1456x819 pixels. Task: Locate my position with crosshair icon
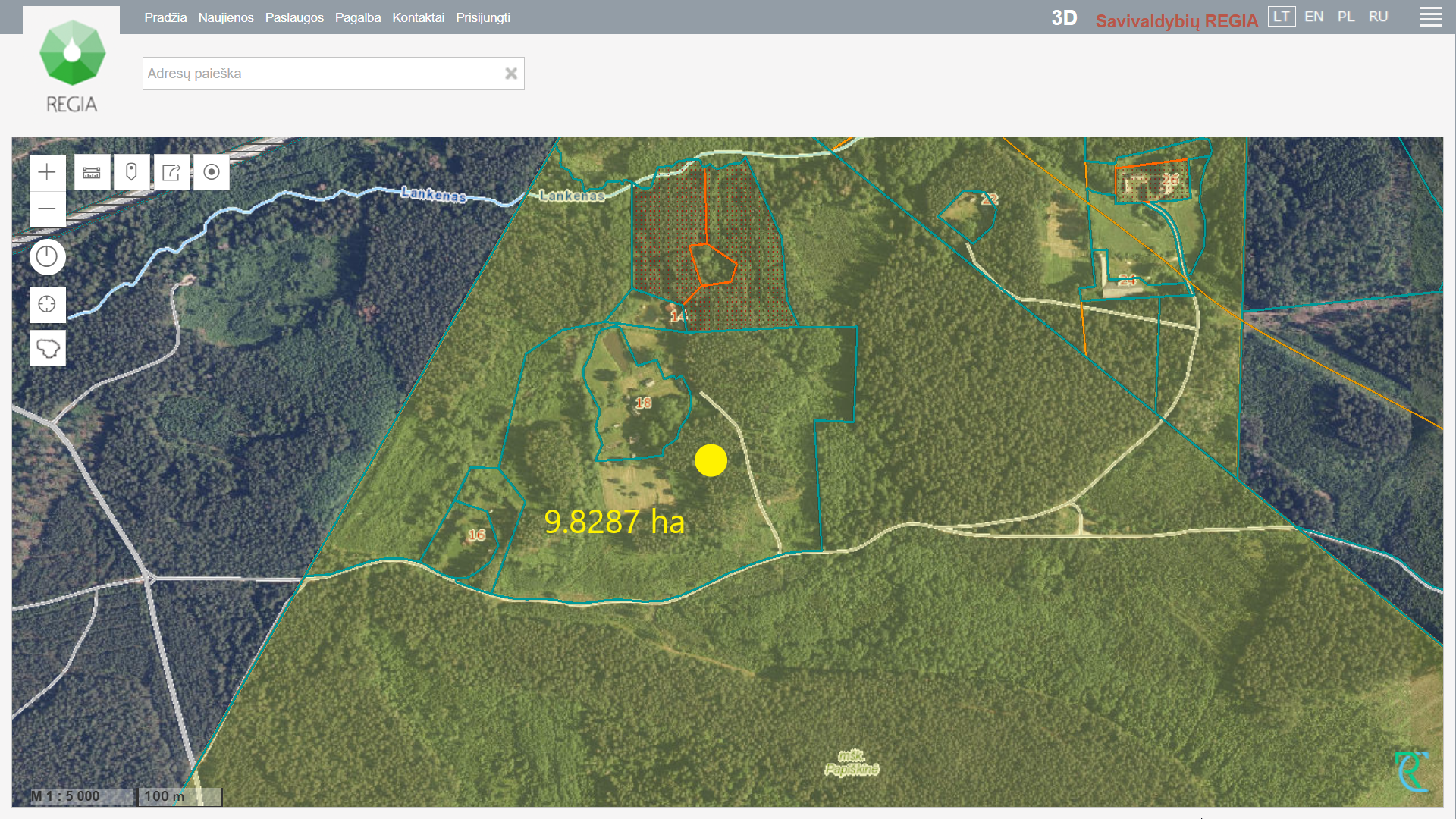pyautogui.click(x=47, y=305)
